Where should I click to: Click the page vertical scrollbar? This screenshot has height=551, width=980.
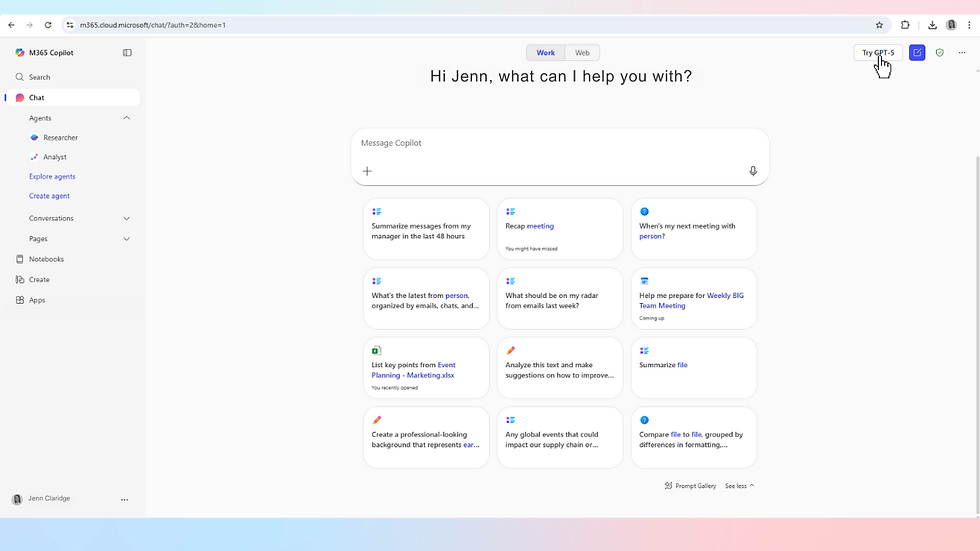(978, 335)
